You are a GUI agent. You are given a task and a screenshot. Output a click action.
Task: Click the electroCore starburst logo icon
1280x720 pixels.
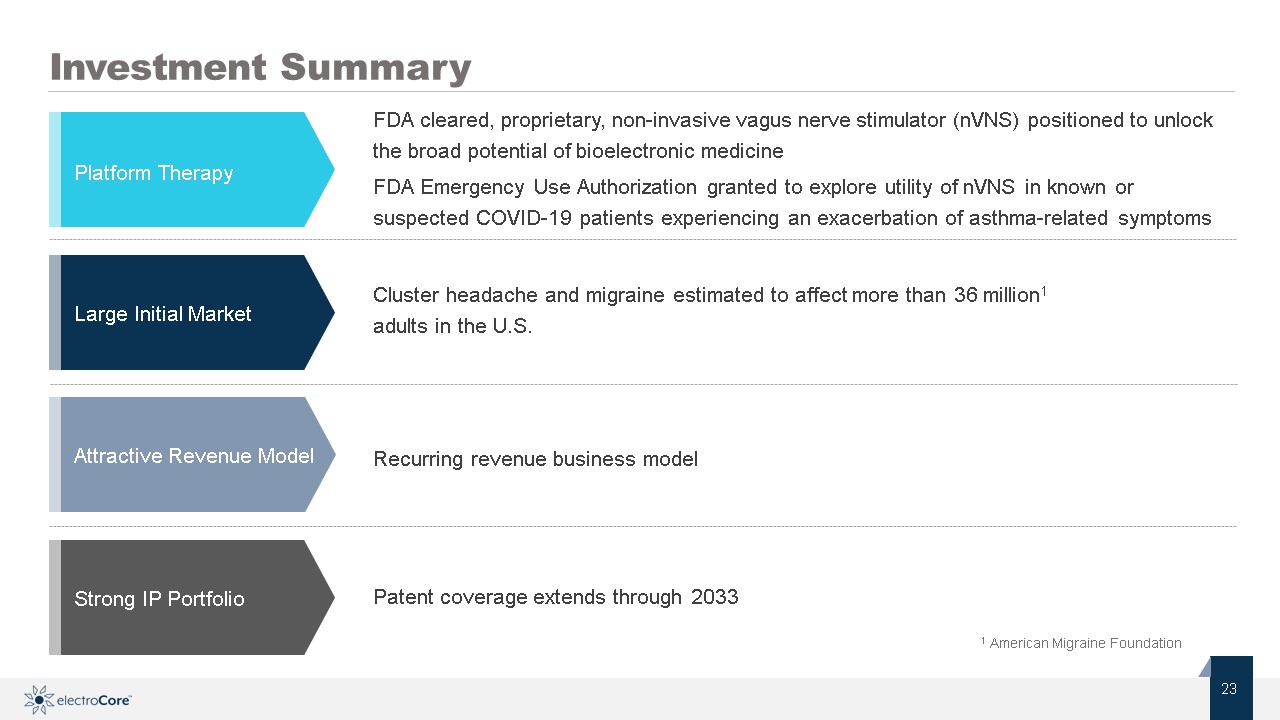39,700
